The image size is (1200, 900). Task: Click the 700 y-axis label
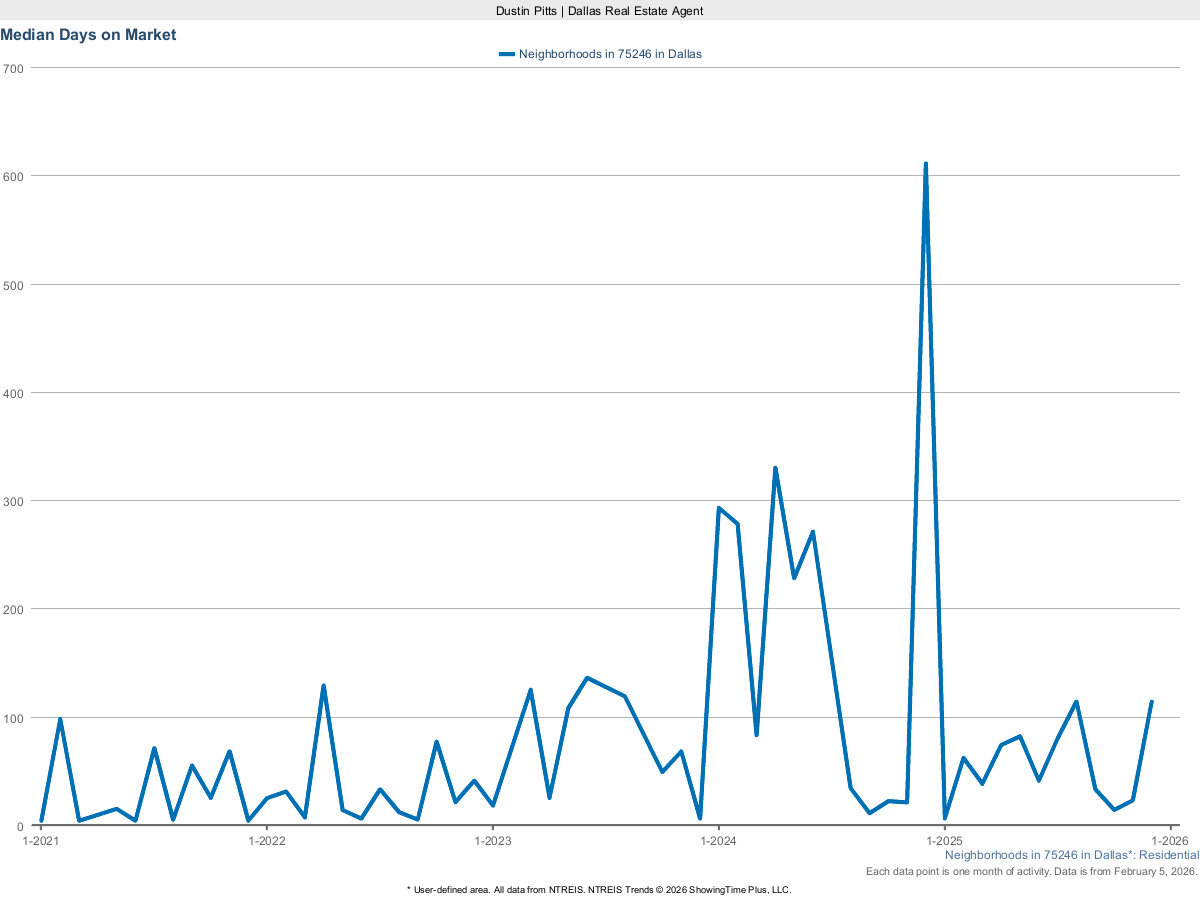(14, 68)
